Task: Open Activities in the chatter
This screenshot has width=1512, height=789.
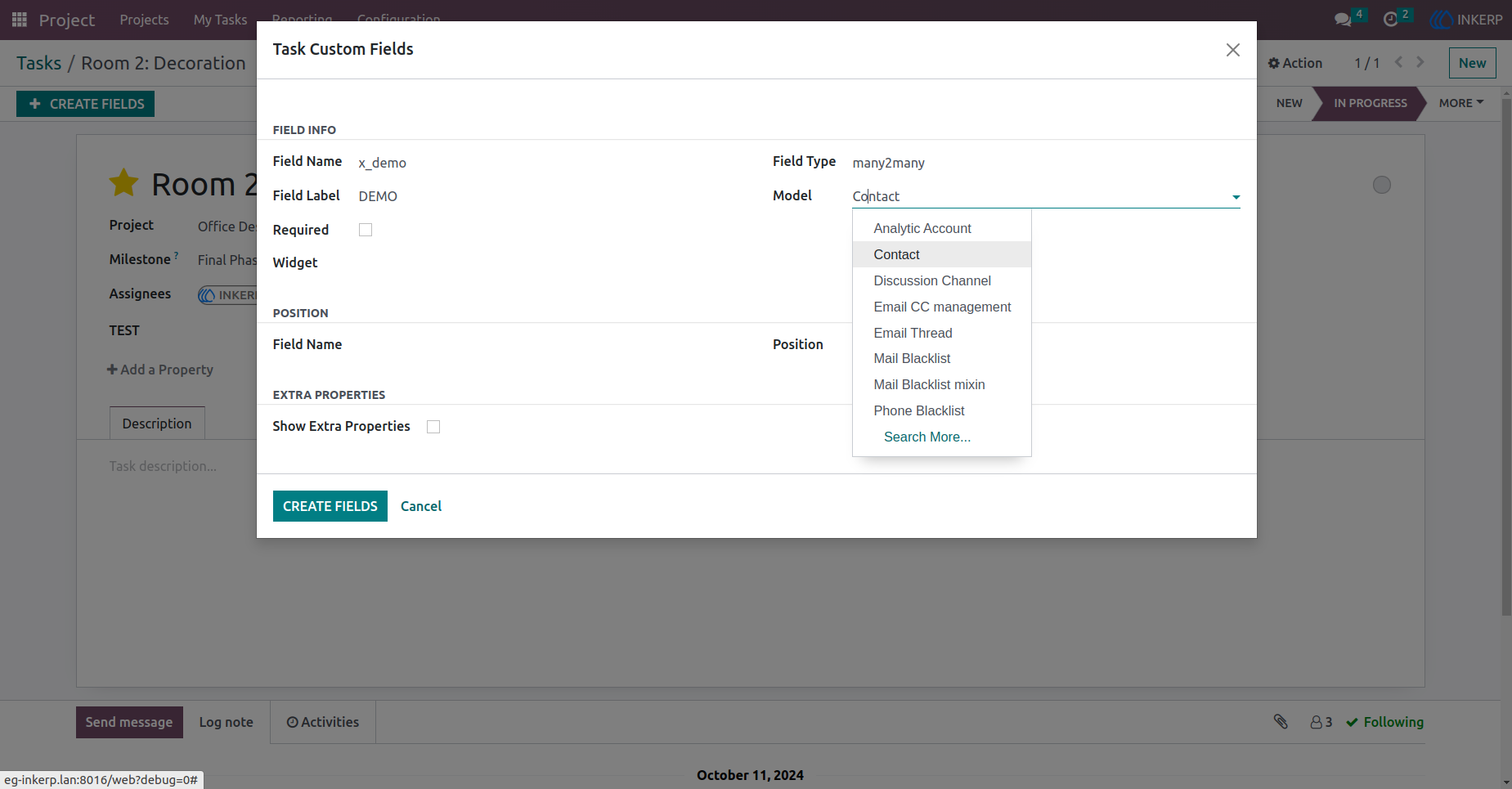Action: [x=323, y=722]
